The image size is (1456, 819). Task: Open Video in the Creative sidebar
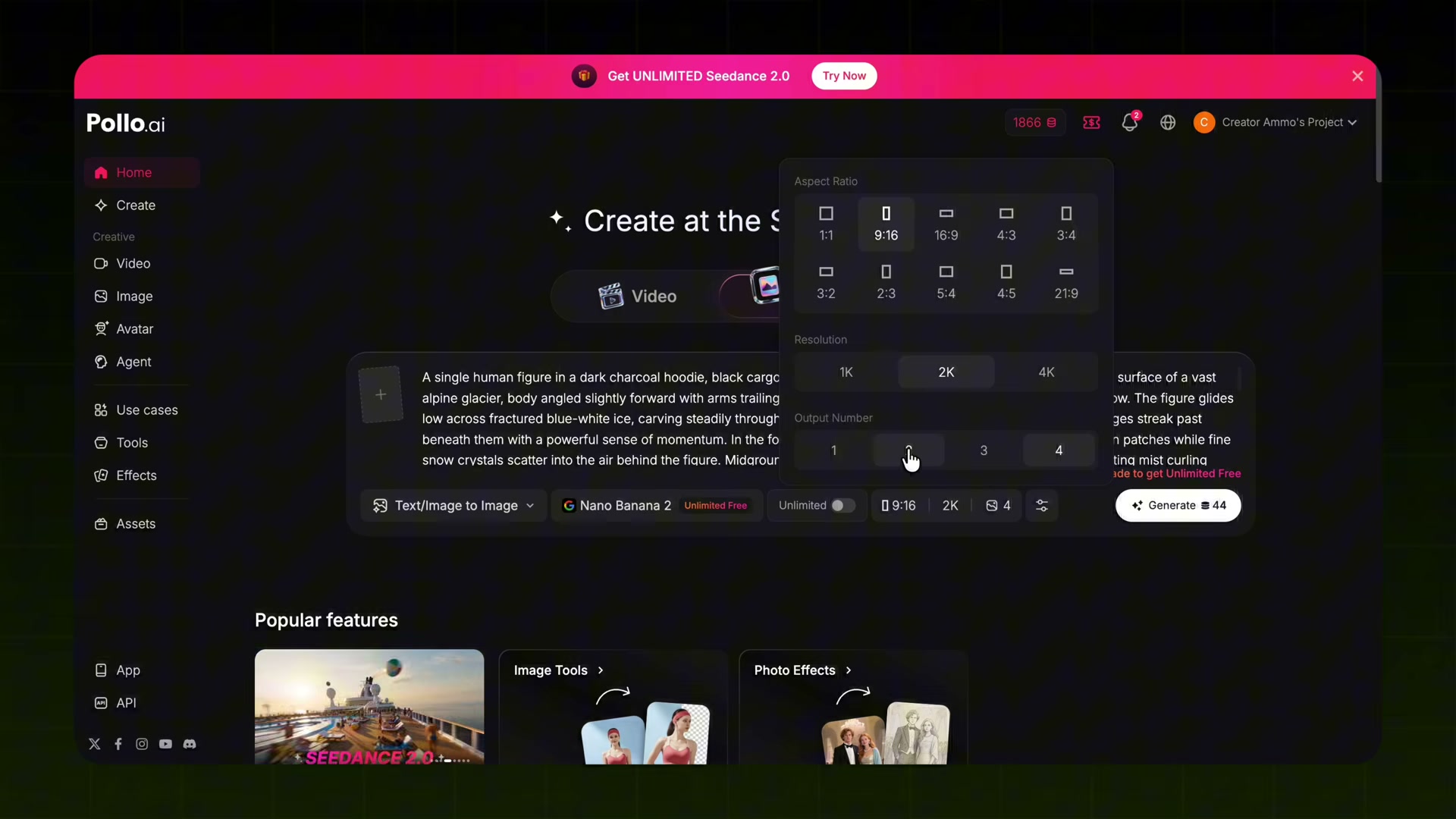tap(142, 264)
